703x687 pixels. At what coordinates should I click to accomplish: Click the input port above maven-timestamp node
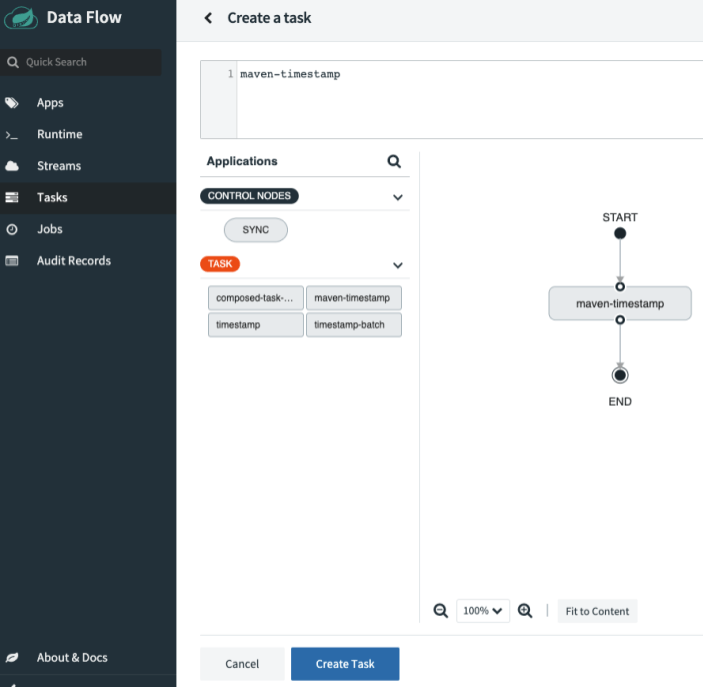pyautogui.click(x=620, y=287)
